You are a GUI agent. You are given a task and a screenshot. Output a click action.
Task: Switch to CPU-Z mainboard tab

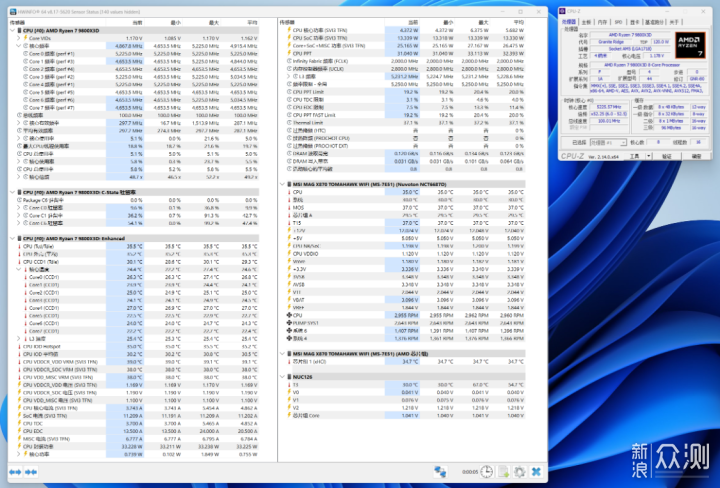coord(586,22)
